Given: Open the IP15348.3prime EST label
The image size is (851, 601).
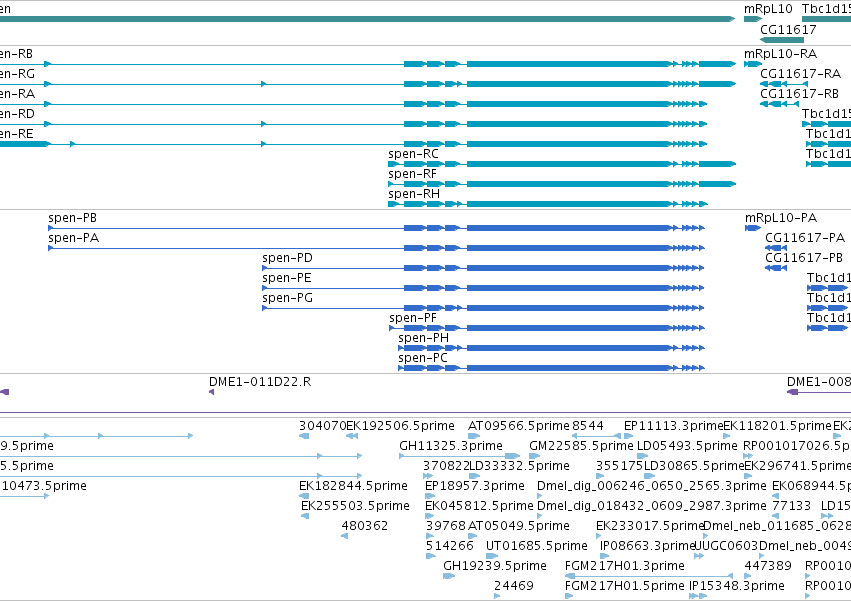Looking at the screenshot, I should click(x=737, y=586).
